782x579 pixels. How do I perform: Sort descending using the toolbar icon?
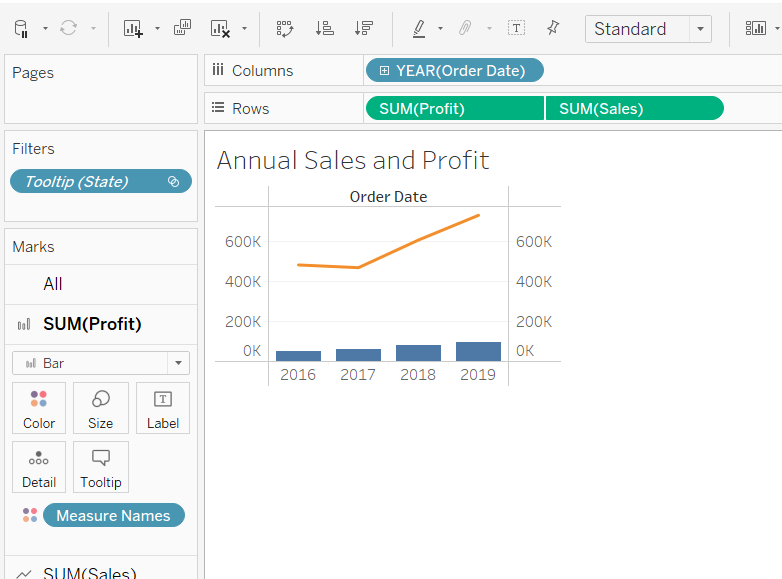pyautogui.click(x=364, y=29)
